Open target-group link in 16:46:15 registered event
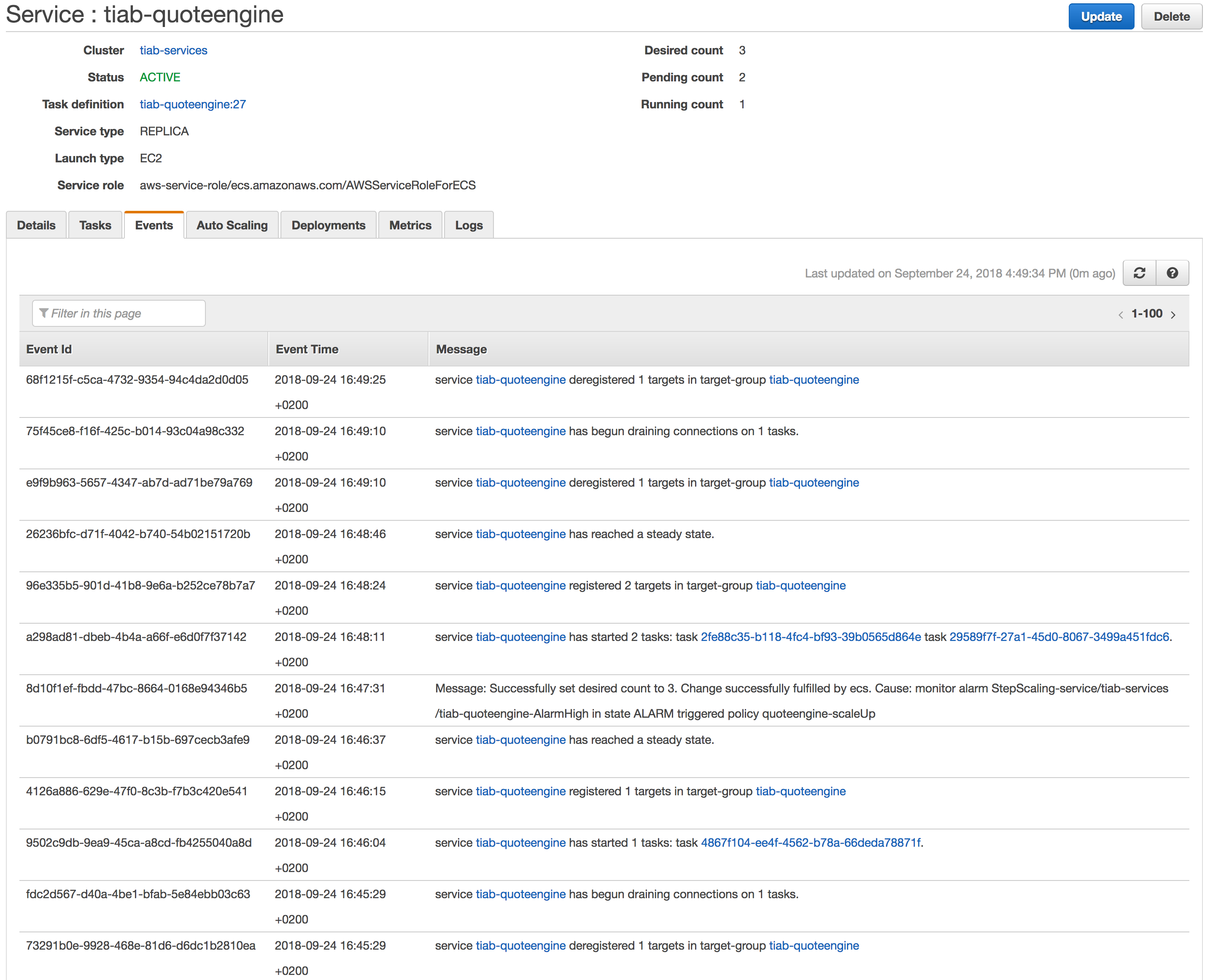The image size is (1213, 980). point(801,792)
